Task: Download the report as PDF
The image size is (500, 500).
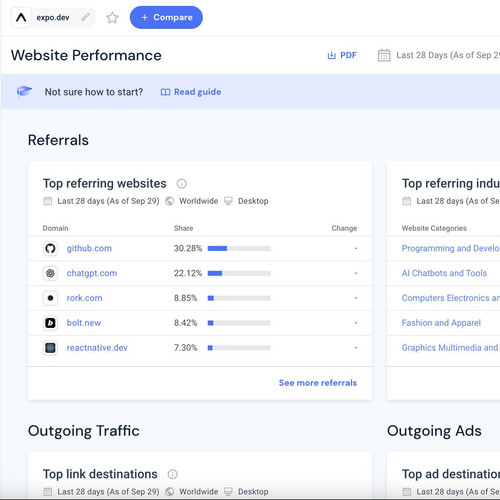Action: pos(342,55)
